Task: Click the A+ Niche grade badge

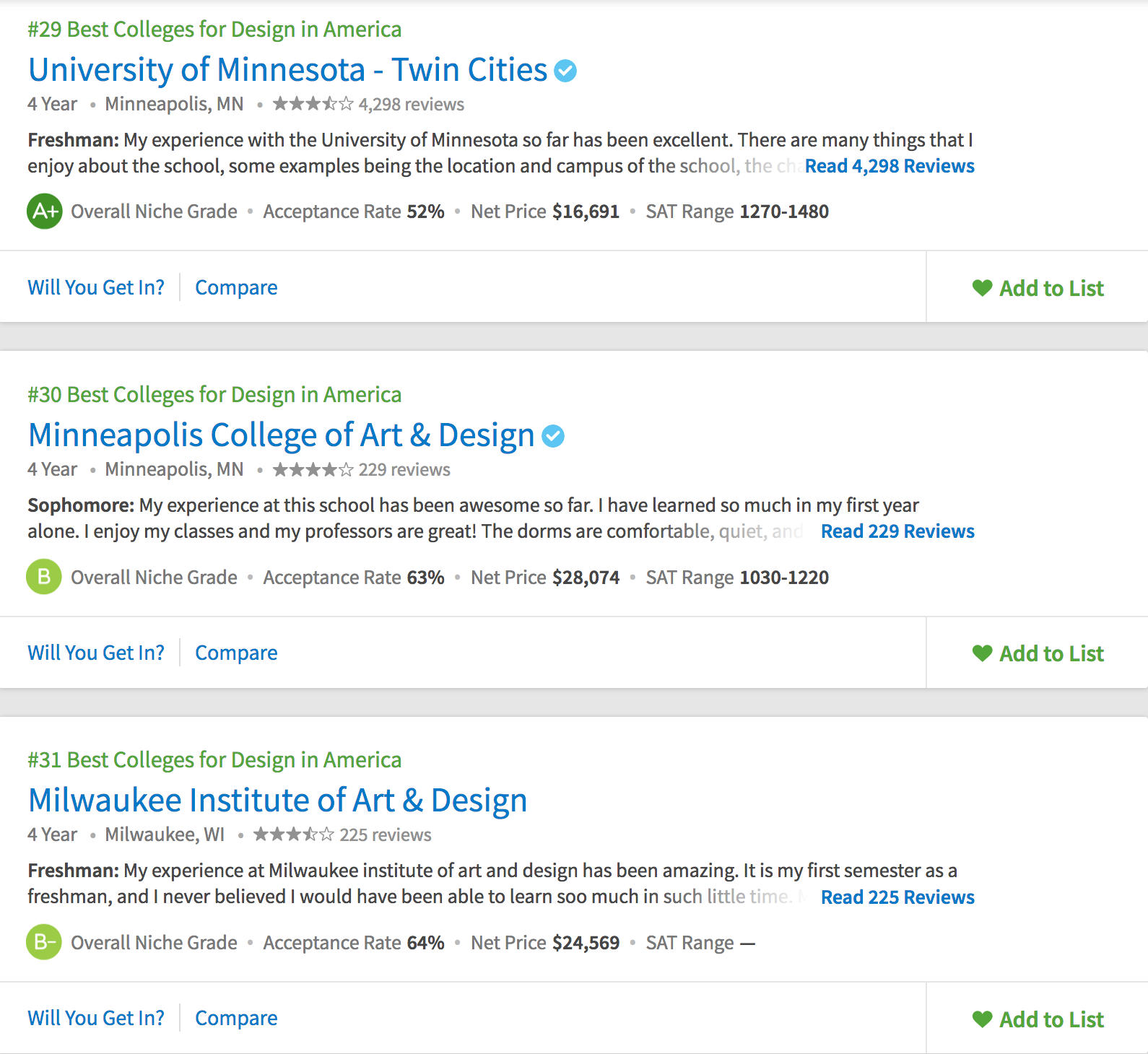Action: tap(45, 212)
